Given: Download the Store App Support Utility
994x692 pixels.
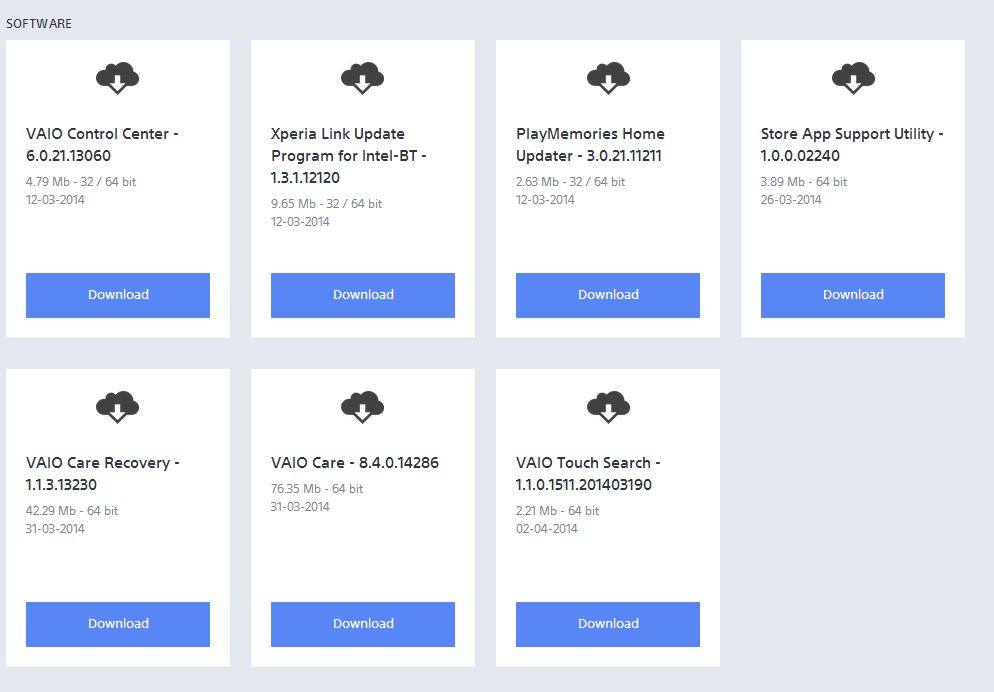Looking at the screenshot, I should click(853, 295).
